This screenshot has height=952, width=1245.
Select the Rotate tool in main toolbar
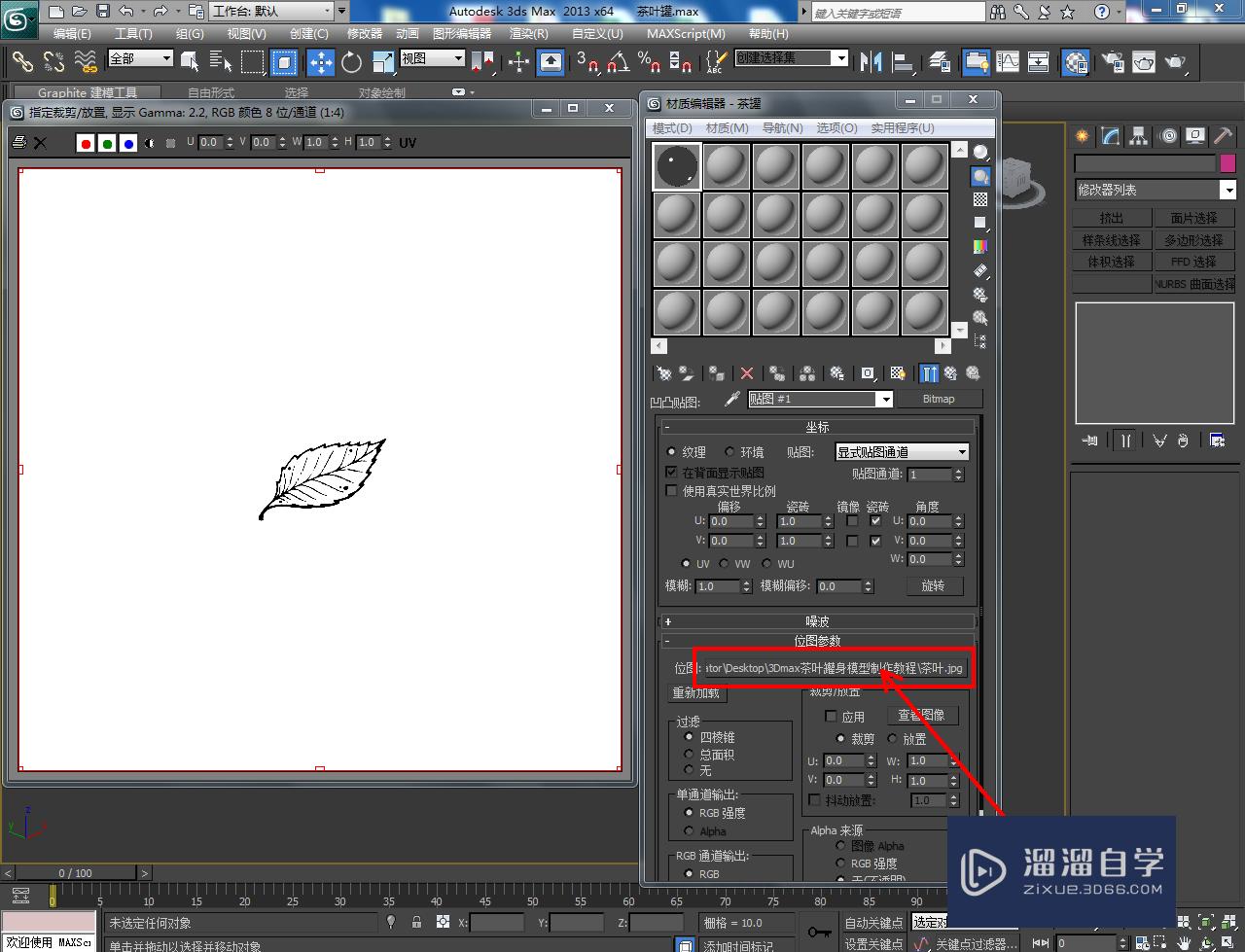click(x=352, y=62)
